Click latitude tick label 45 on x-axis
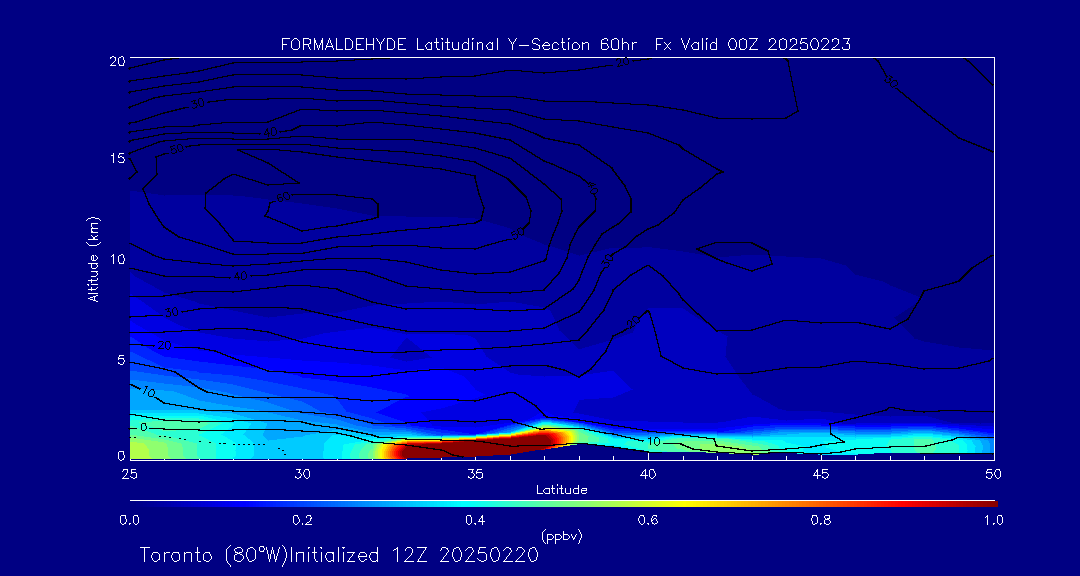 click(821, 473)
